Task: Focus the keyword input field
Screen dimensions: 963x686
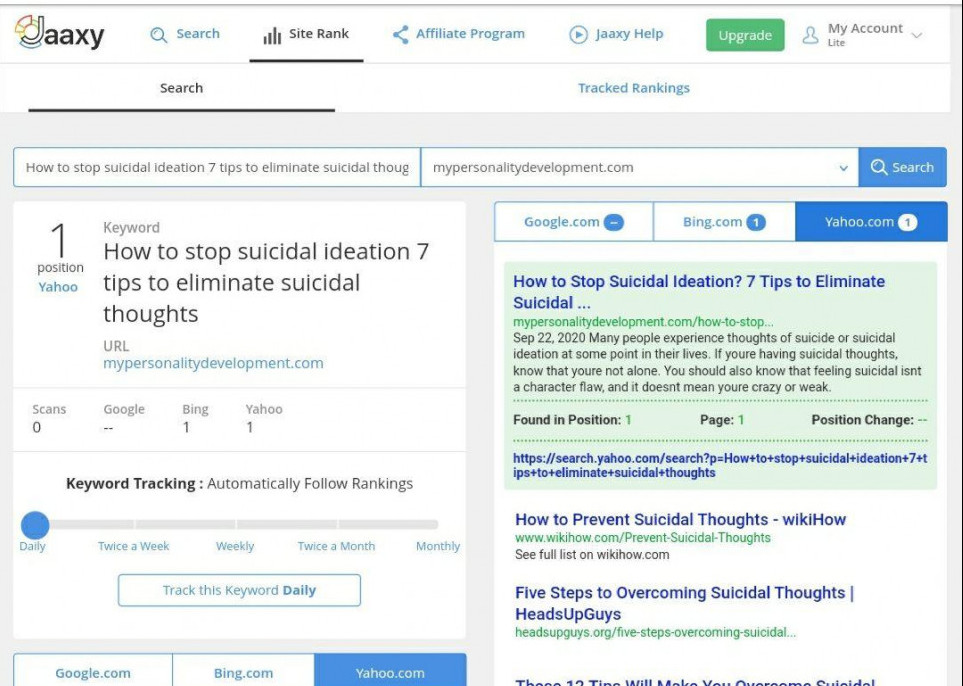Action: coord(217,167)
